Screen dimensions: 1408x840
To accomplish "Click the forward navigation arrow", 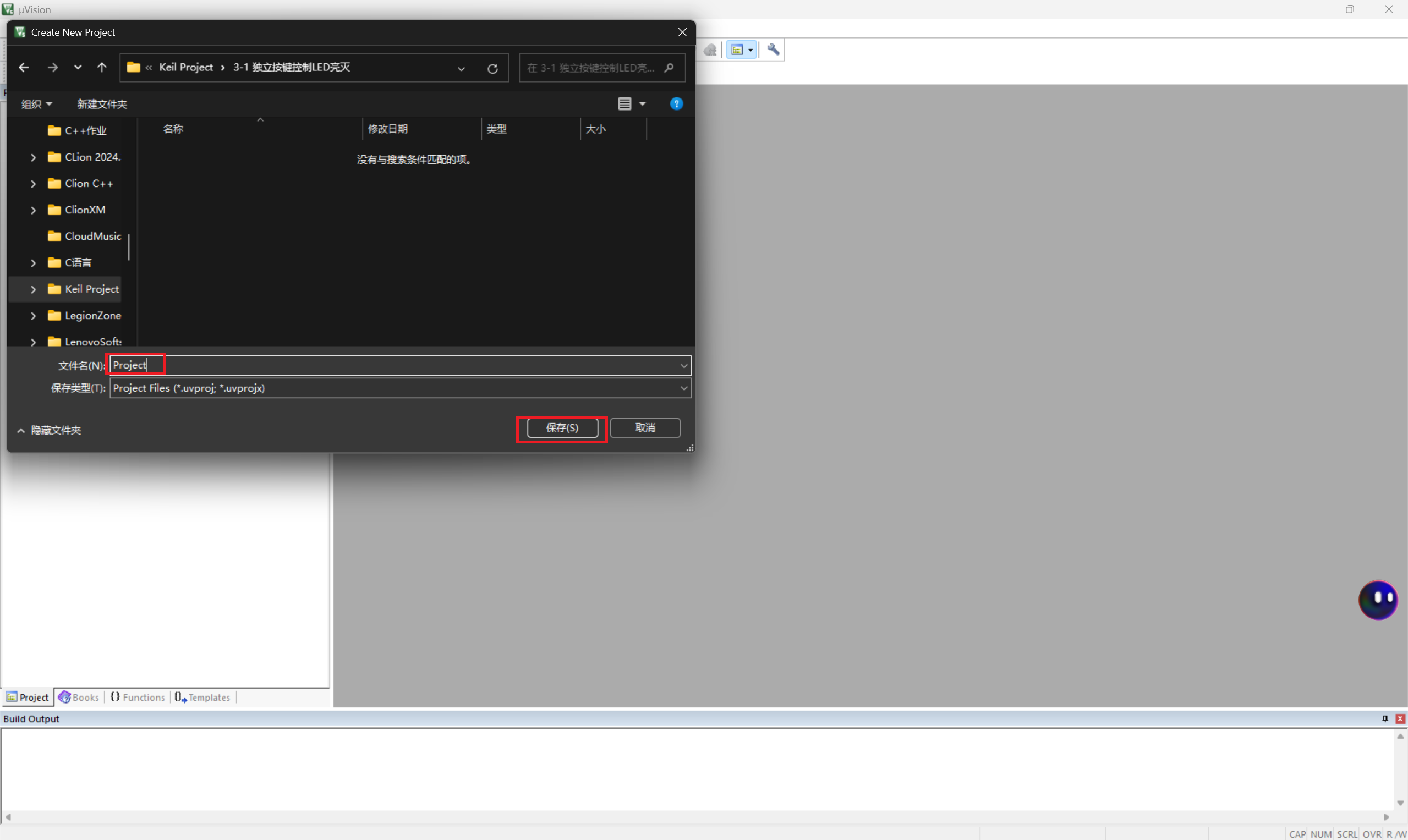I will click(x=53, y=68).
